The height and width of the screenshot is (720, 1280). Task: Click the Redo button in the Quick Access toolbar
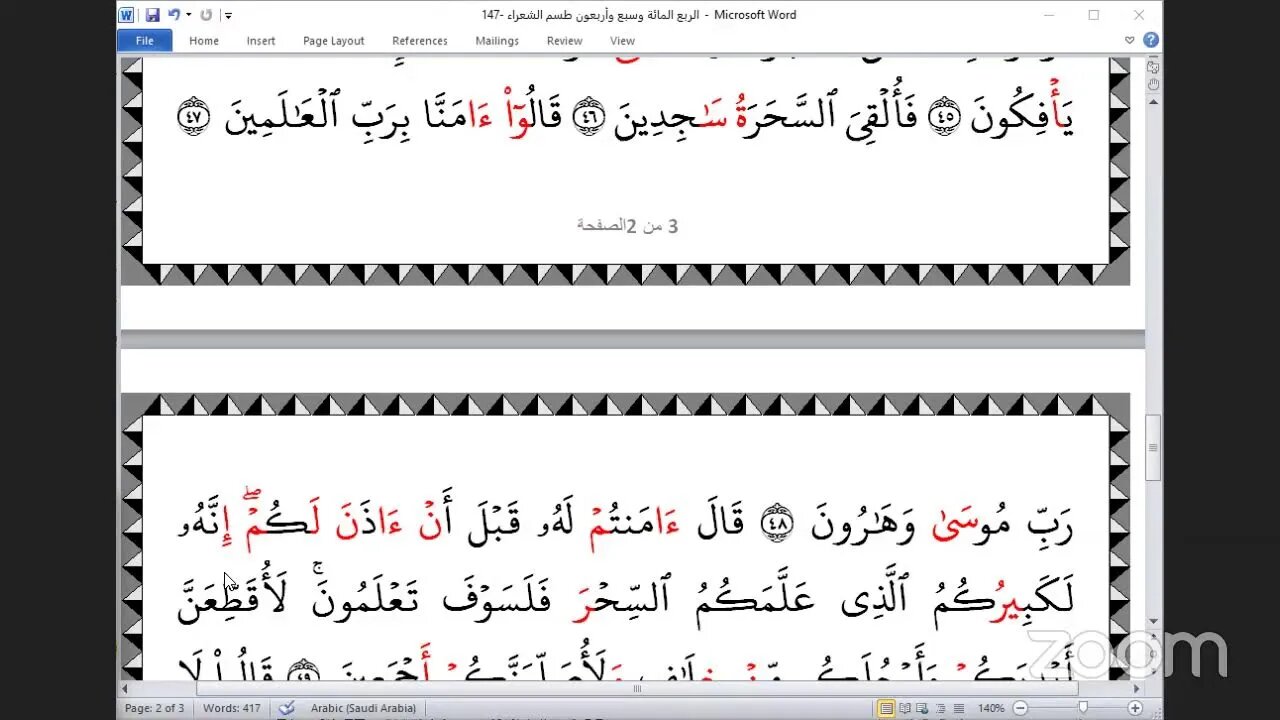206,15
